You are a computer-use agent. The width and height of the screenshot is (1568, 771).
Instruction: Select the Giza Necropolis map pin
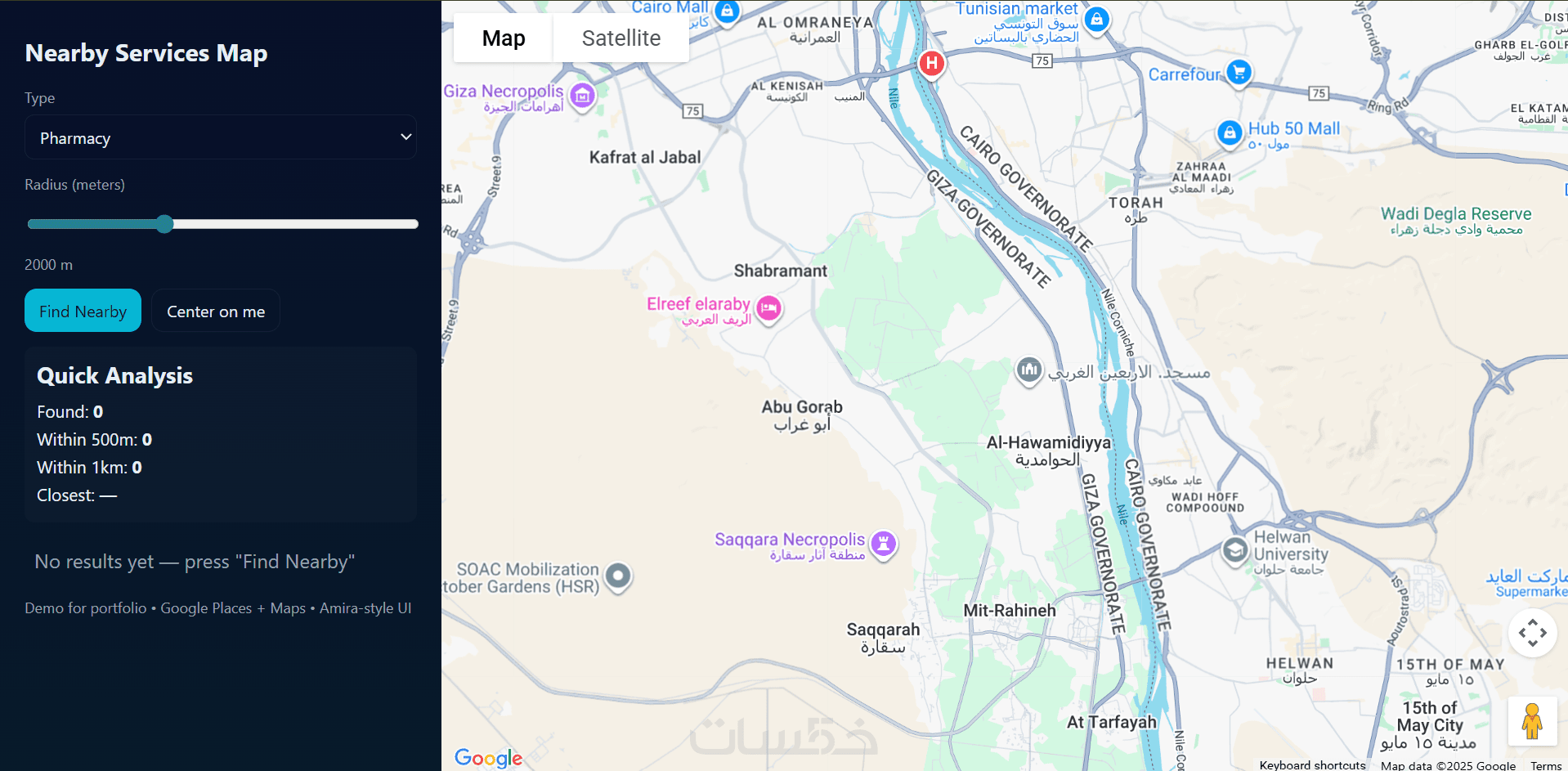582,97
